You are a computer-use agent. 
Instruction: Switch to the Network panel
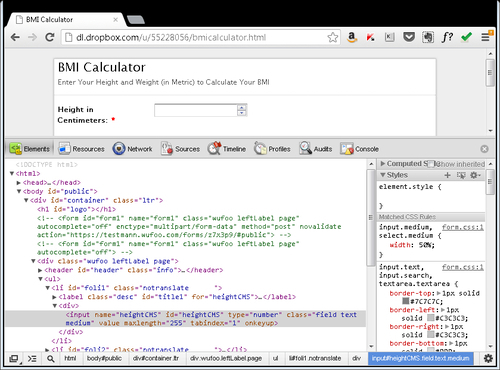point(132,149)
